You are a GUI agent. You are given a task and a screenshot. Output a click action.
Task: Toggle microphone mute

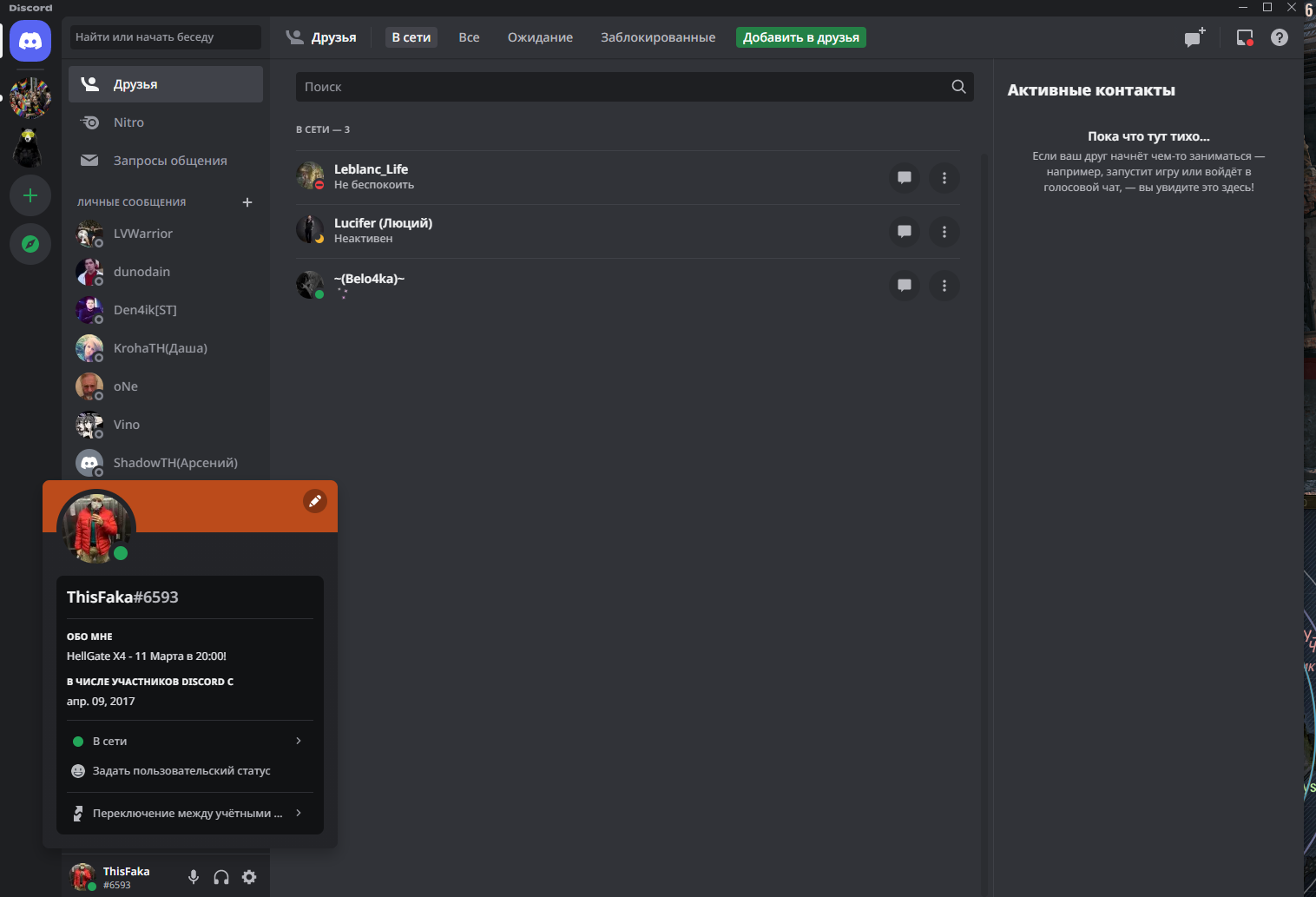point(194,877)
